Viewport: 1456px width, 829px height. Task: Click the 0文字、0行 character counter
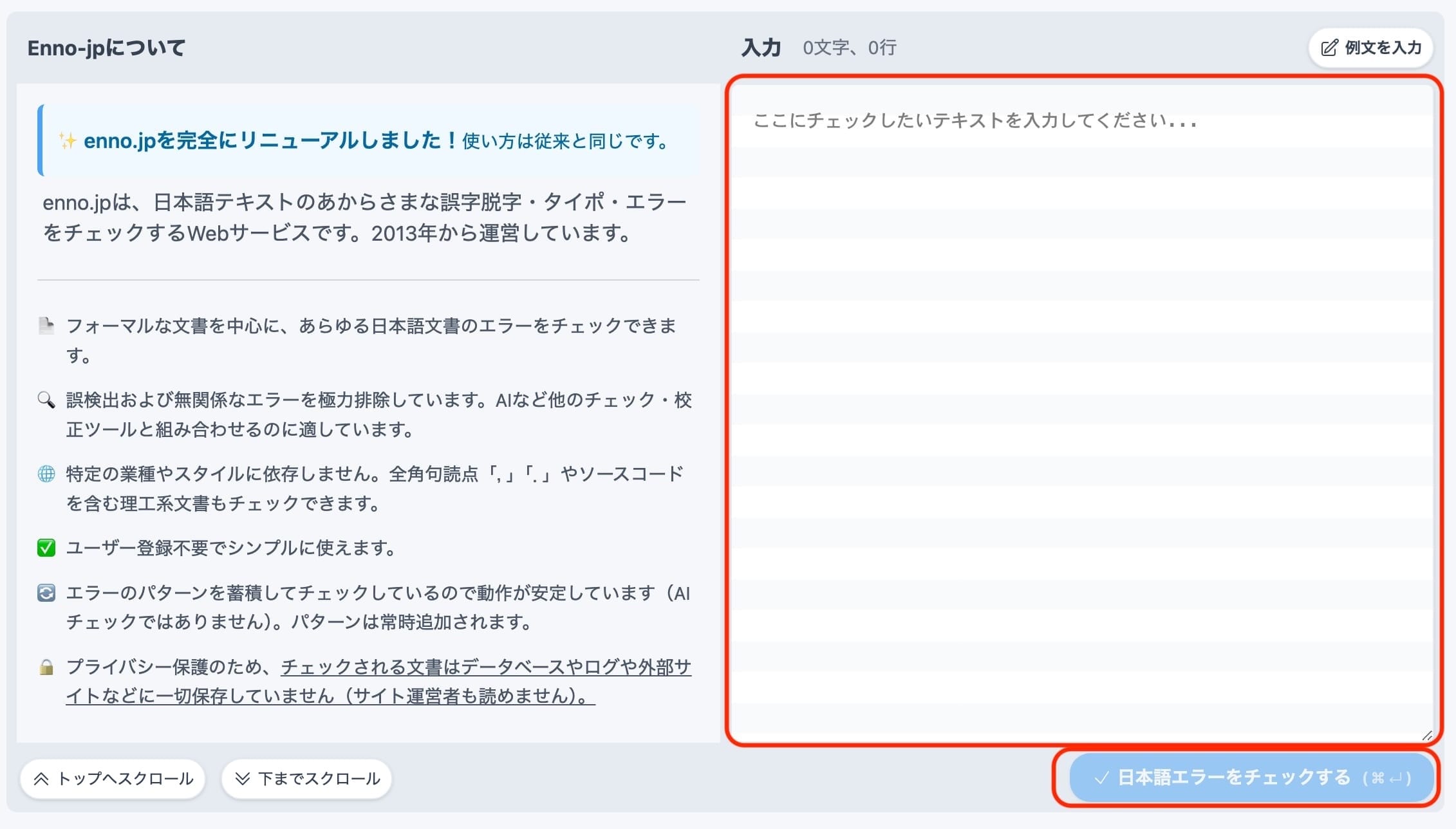click(x=850, y=48)
